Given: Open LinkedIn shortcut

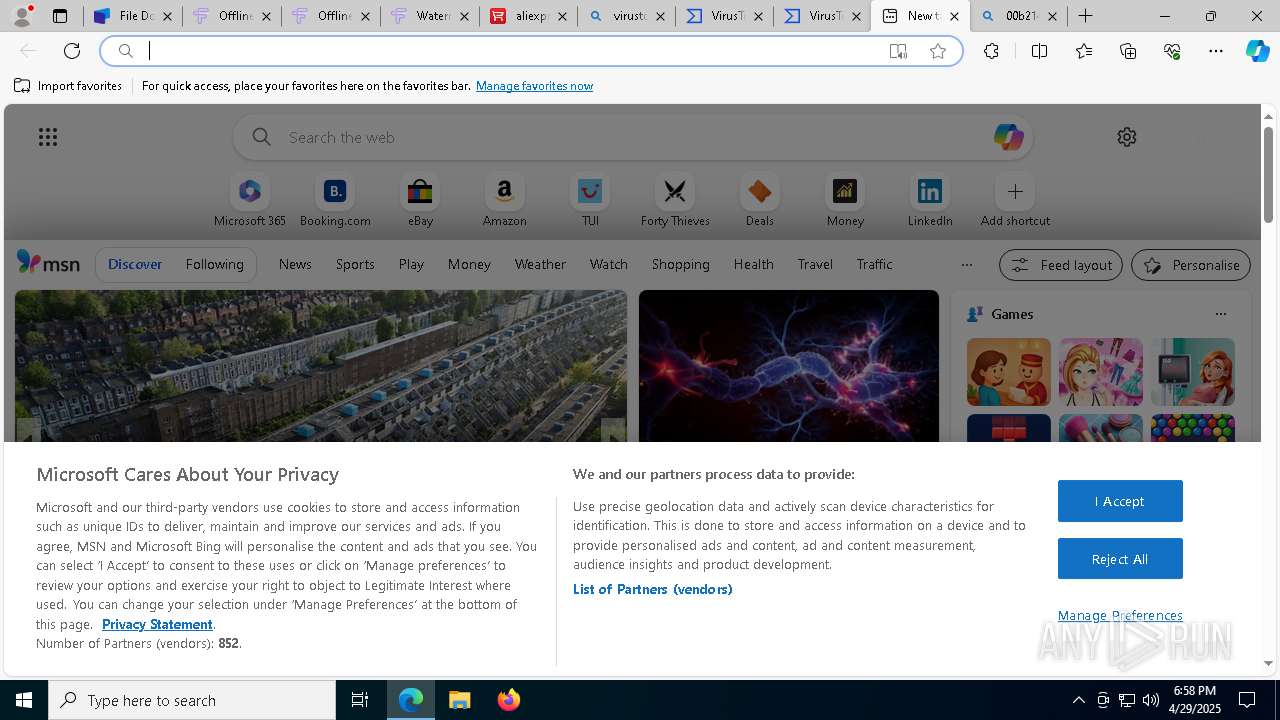Looking at the screenshot, I should (x=930, y=201).
